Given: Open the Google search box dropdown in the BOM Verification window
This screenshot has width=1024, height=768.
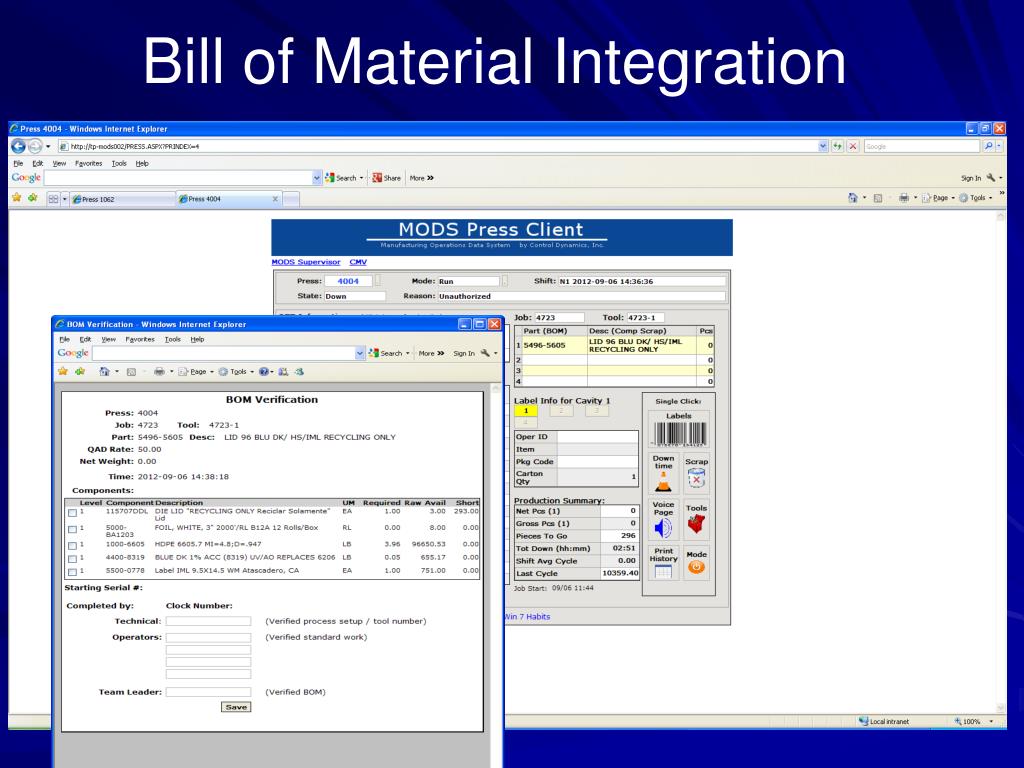Looking at the screenshot, I should (360, 353).
